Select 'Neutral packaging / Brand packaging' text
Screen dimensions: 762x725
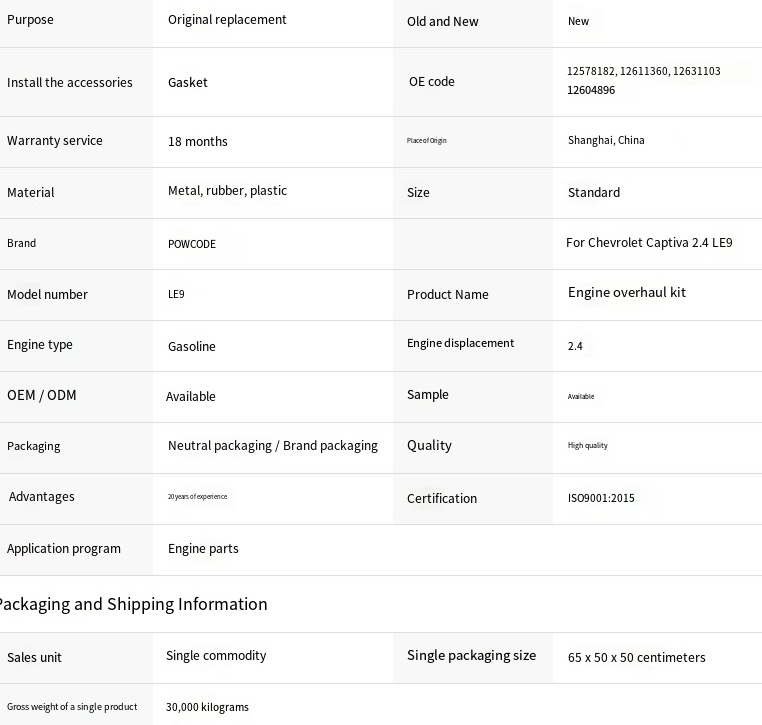coord(273,446)
